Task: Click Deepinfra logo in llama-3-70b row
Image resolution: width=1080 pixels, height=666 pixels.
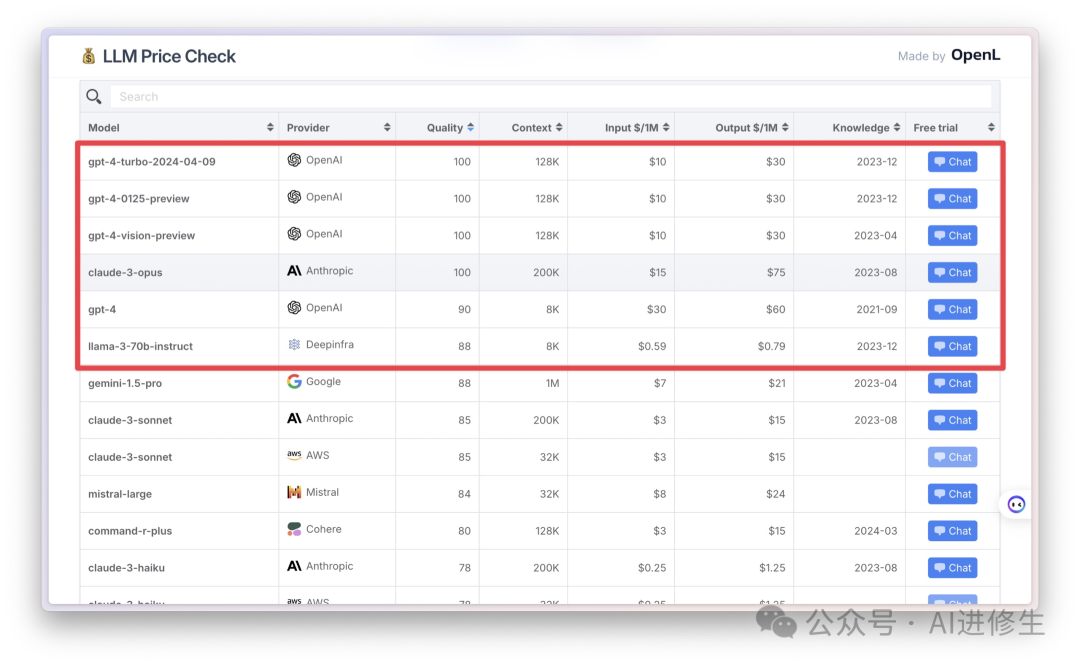Action: click(294, 344)
